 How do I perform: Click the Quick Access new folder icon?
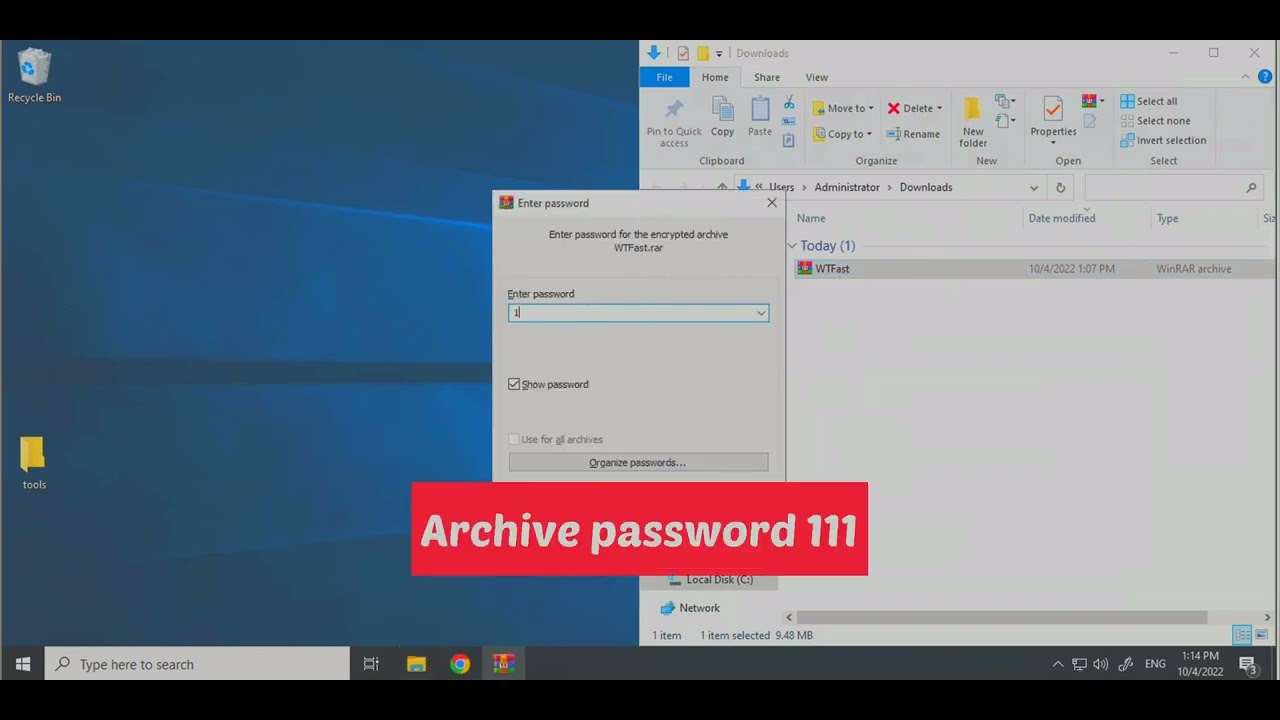[x=702, y=53]
